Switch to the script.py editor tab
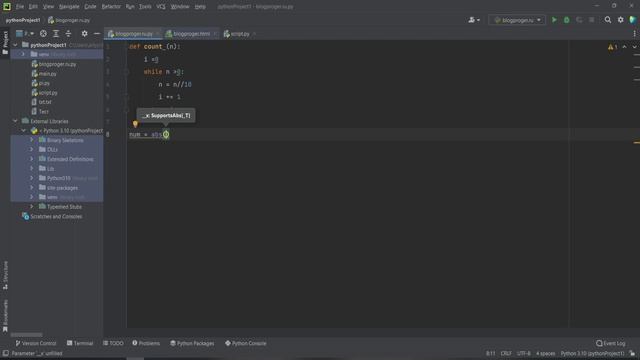 (240, 34)
